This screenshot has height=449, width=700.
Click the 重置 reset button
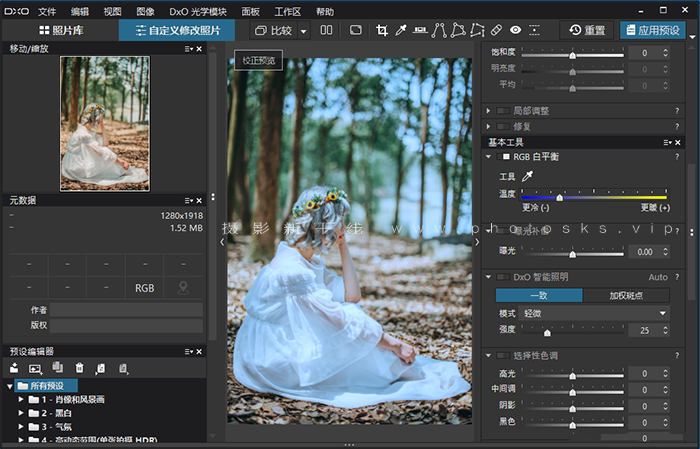click(x=587, y=30)
